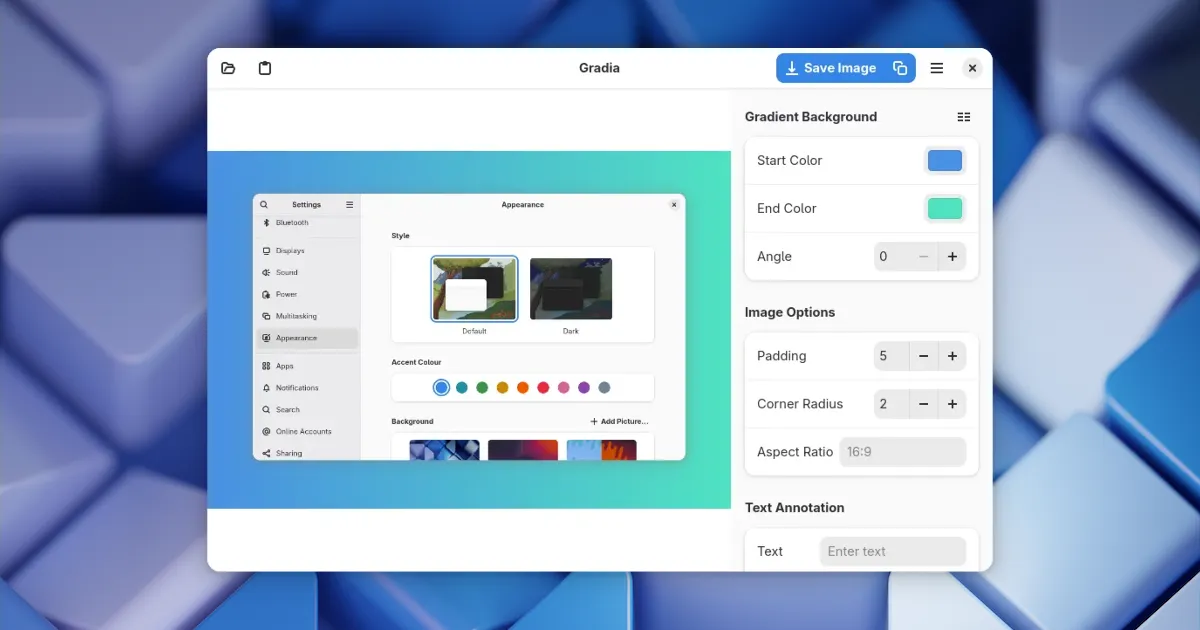Click the Text annotation entry field
Screen dimensions: 1200x630
click(892, 551)
